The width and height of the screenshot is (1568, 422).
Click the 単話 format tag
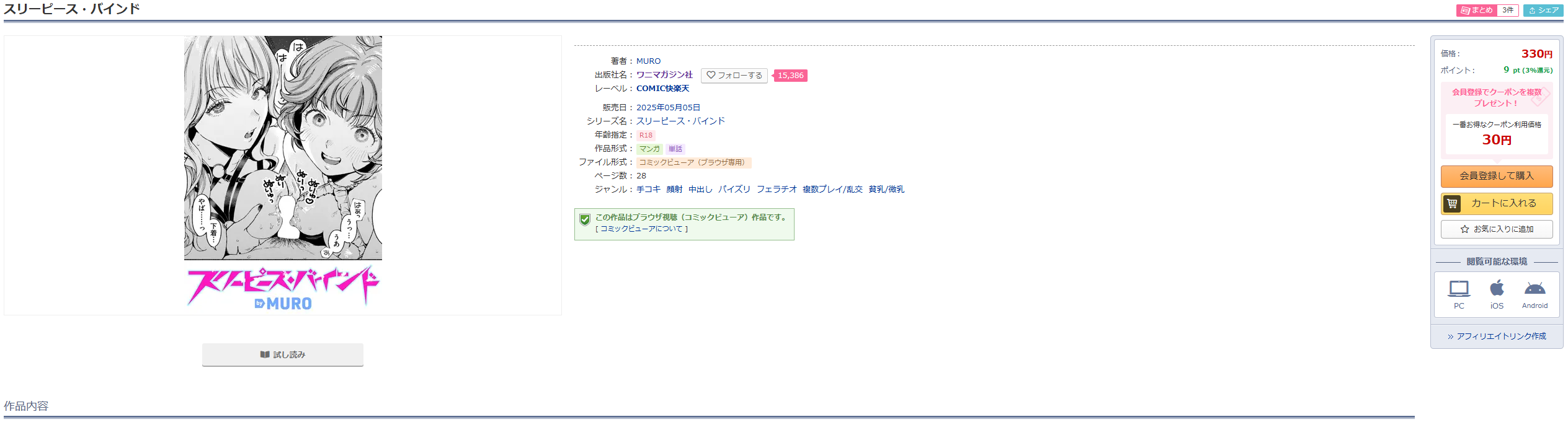coord(675,149)
